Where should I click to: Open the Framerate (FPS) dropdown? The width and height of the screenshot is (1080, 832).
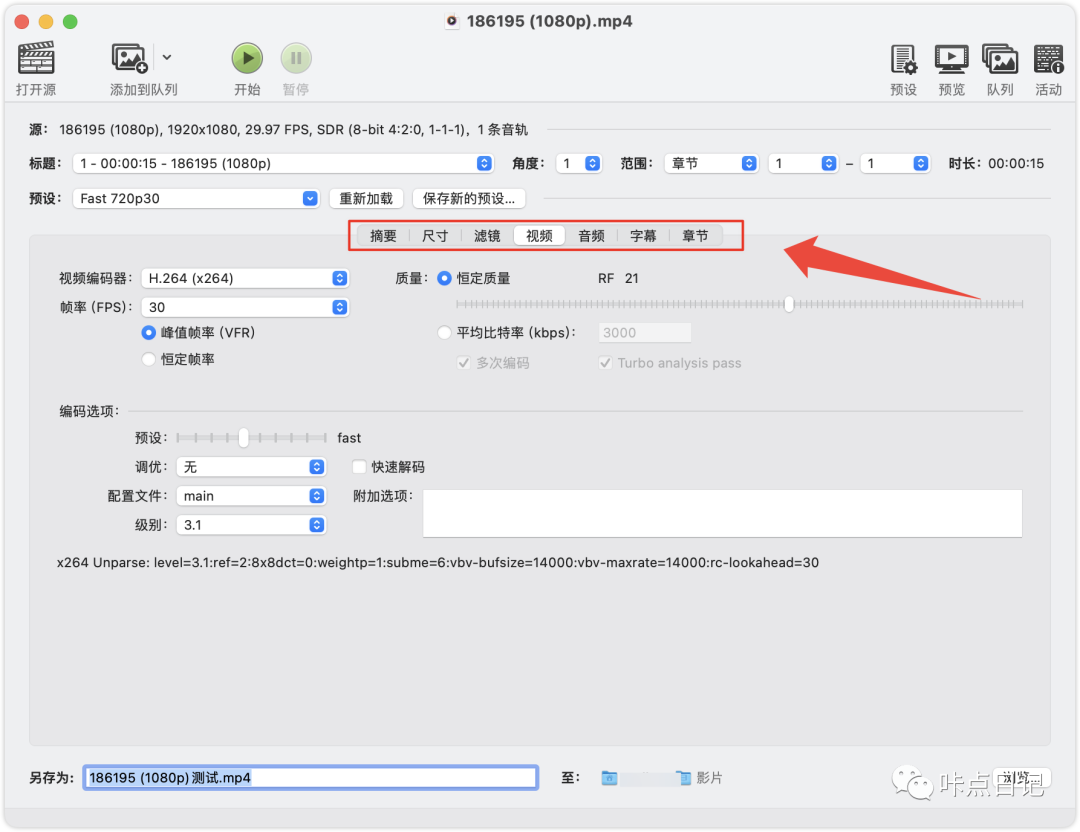pos(244,308)
